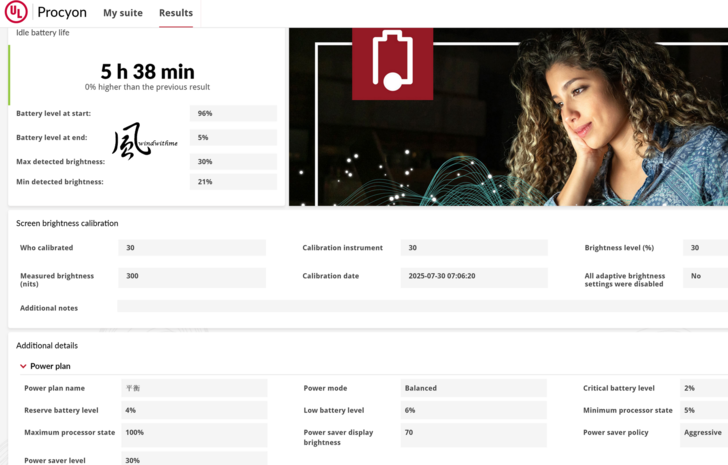Collapse the Power plan section arrow
The image size is (728, 465).
[24, 367]
